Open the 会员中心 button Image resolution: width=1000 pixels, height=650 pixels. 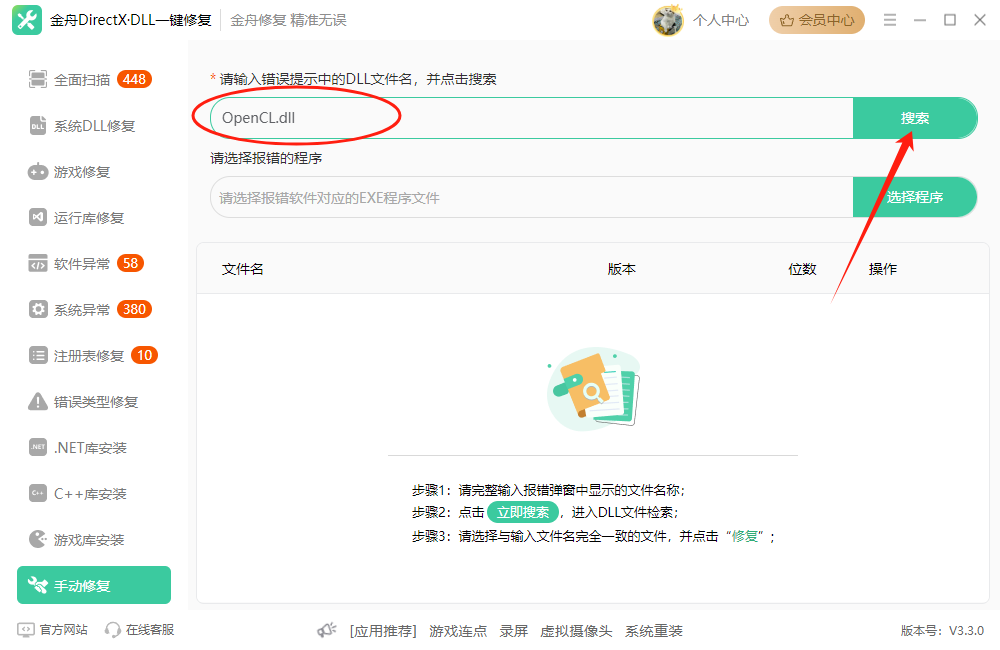tap(816, 20)
